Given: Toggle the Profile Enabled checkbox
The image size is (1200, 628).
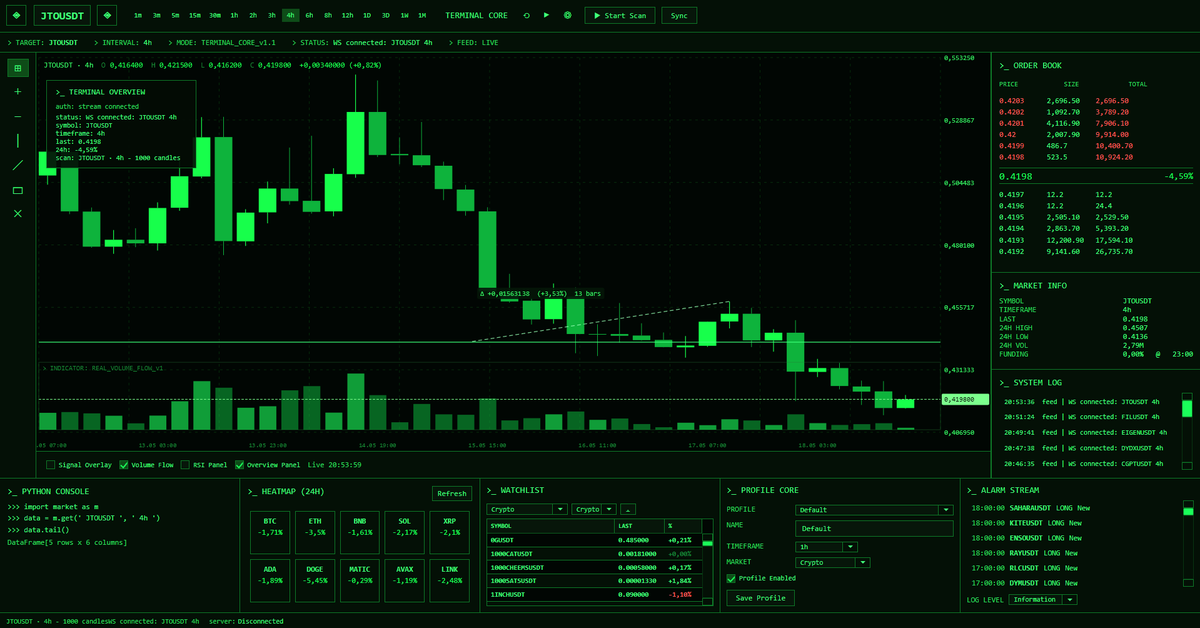Looking at the screenshot, I should click(731, 578).
